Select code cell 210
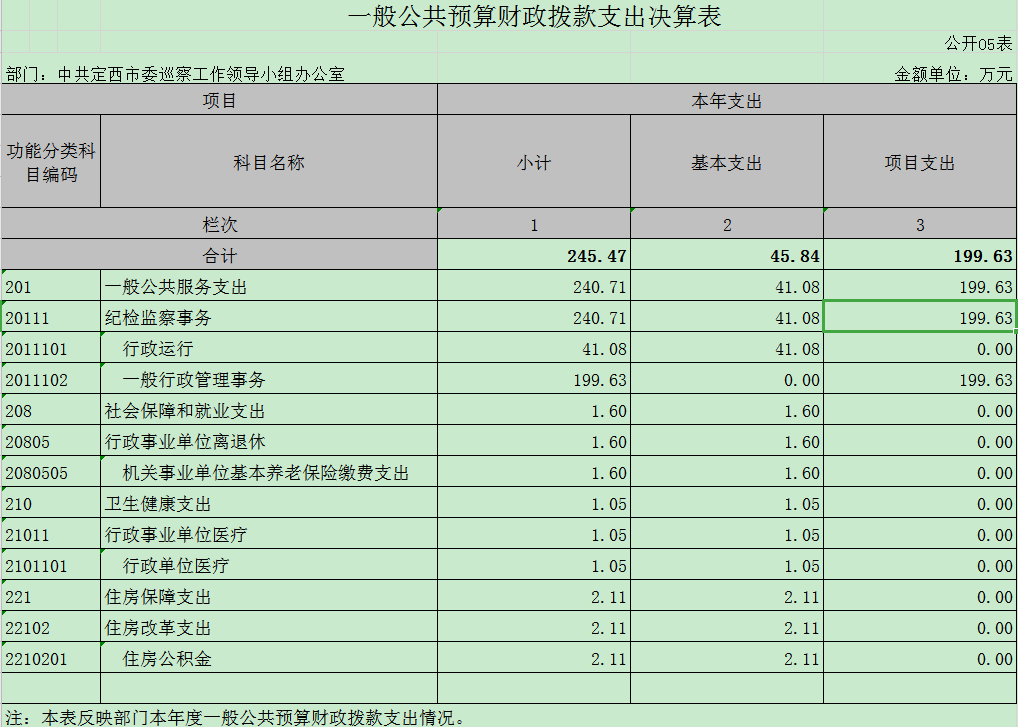1018x727 pixels. [51, 504]
